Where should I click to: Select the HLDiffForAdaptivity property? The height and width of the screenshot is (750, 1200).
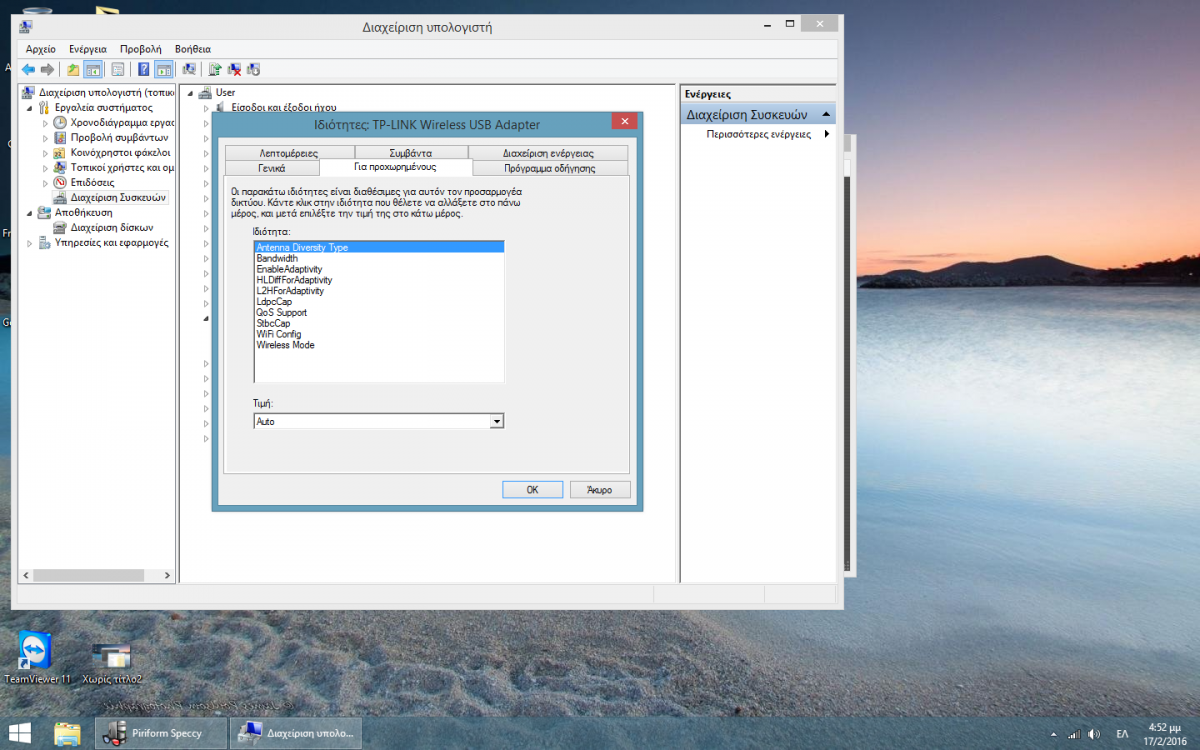coord(379,280)
